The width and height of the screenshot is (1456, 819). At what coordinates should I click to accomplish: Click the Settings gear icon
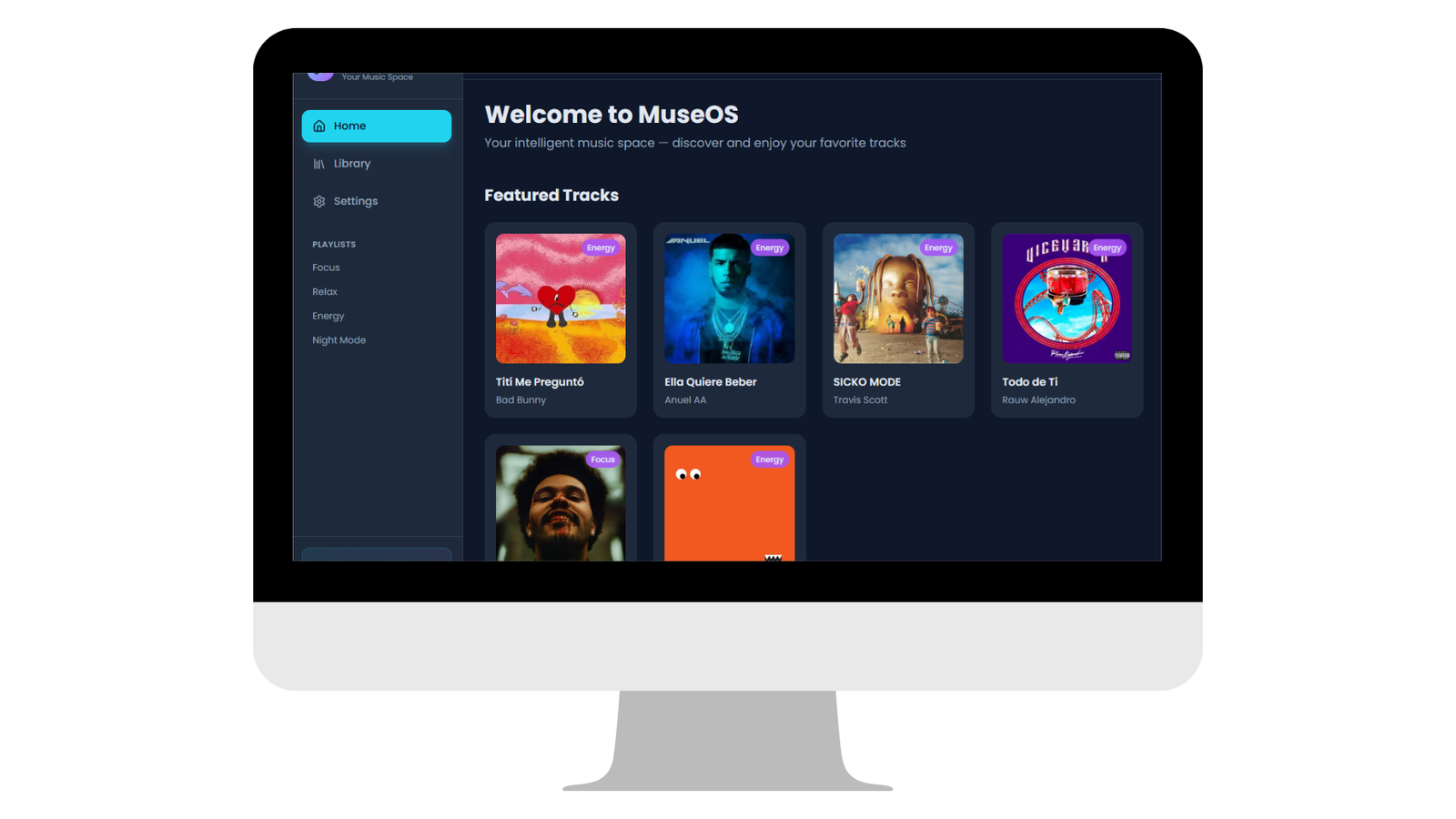tap(319, 201)
